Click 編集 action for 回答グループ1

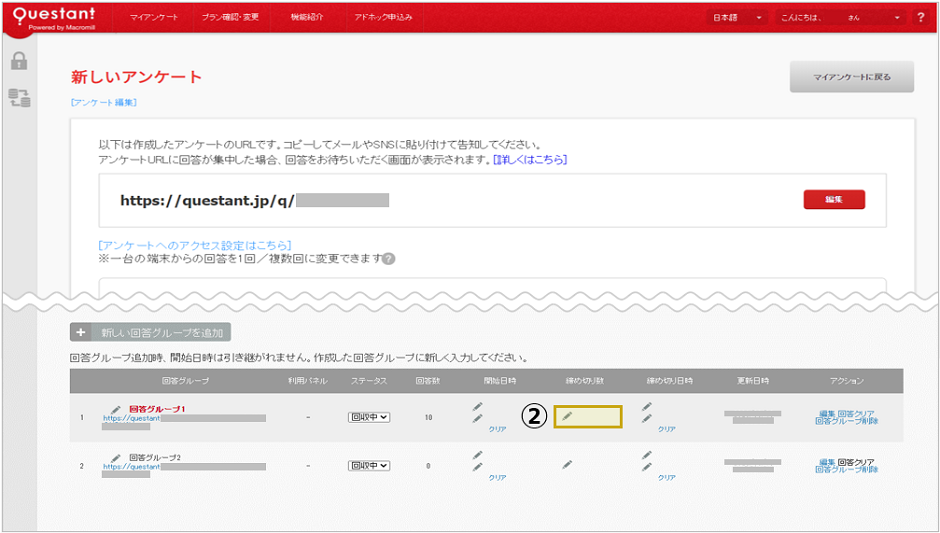[827, 414]
